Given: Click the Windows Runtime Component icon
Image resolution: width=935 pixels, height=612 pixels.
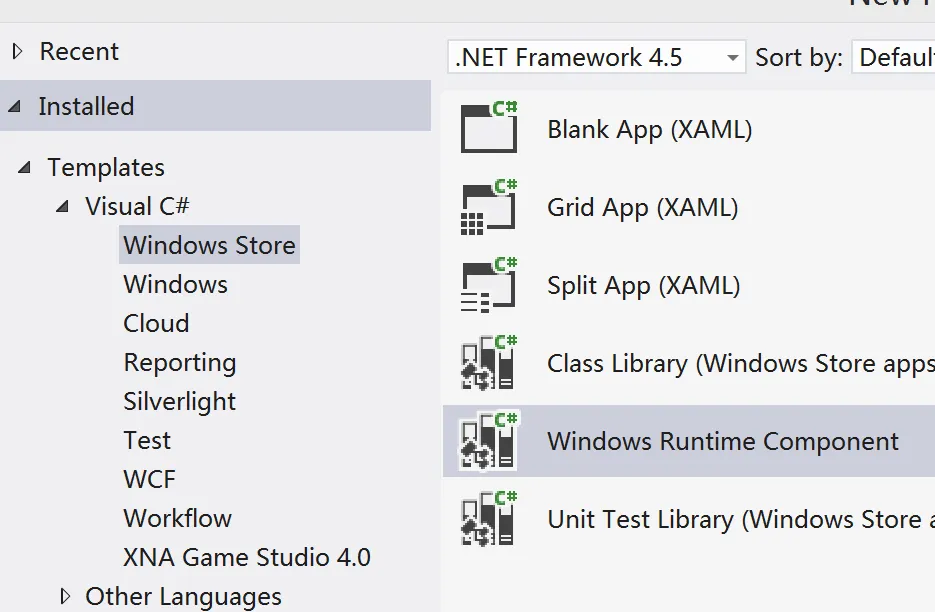Looking at the screenshot, I should [x=488, y=440].
